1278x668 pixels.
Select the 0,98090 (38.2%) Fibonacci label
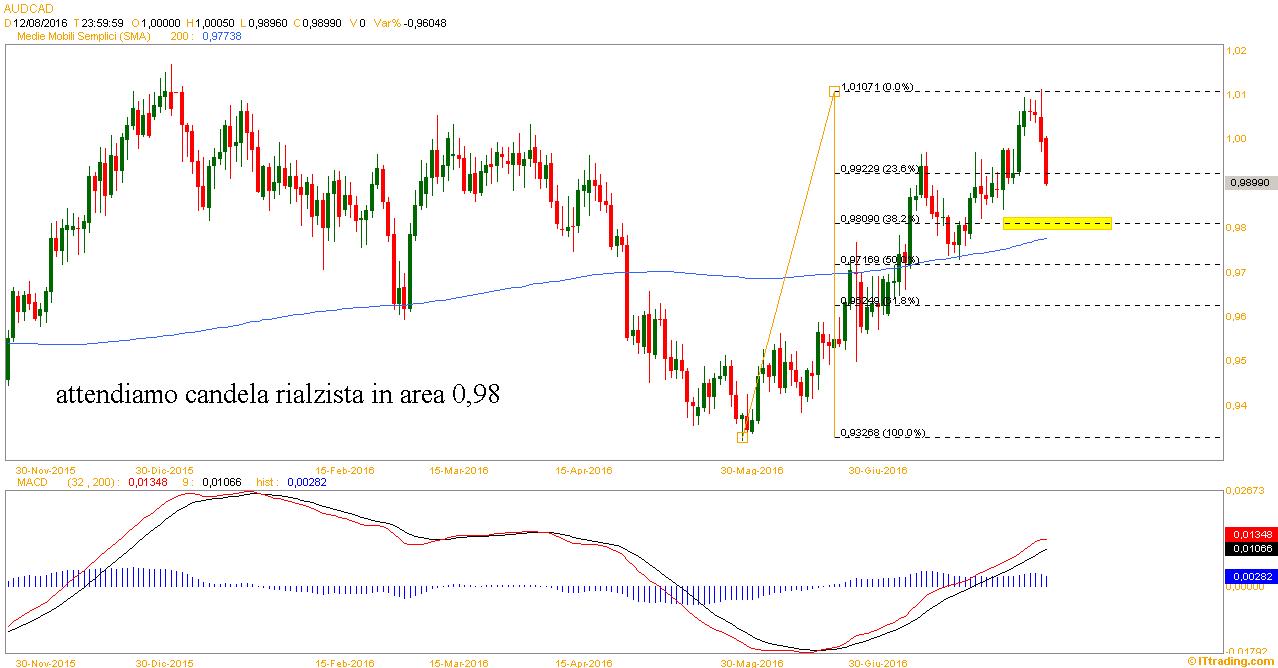[x=877, y=218]
